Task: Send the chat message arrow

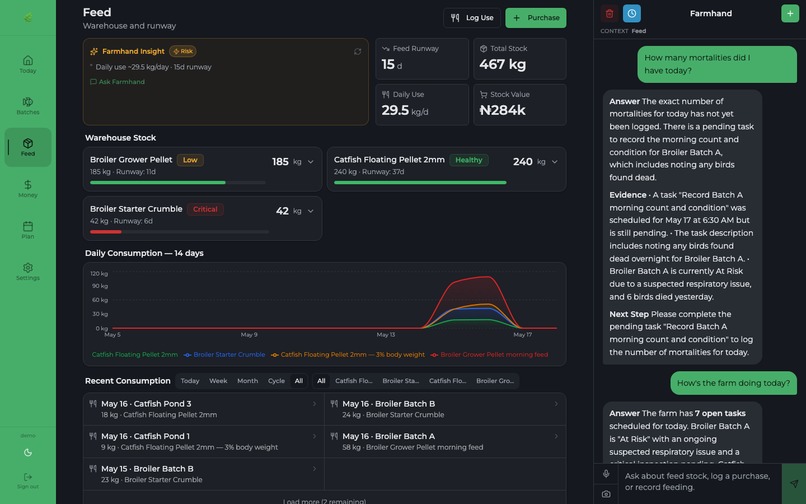Action: point(794,483)
